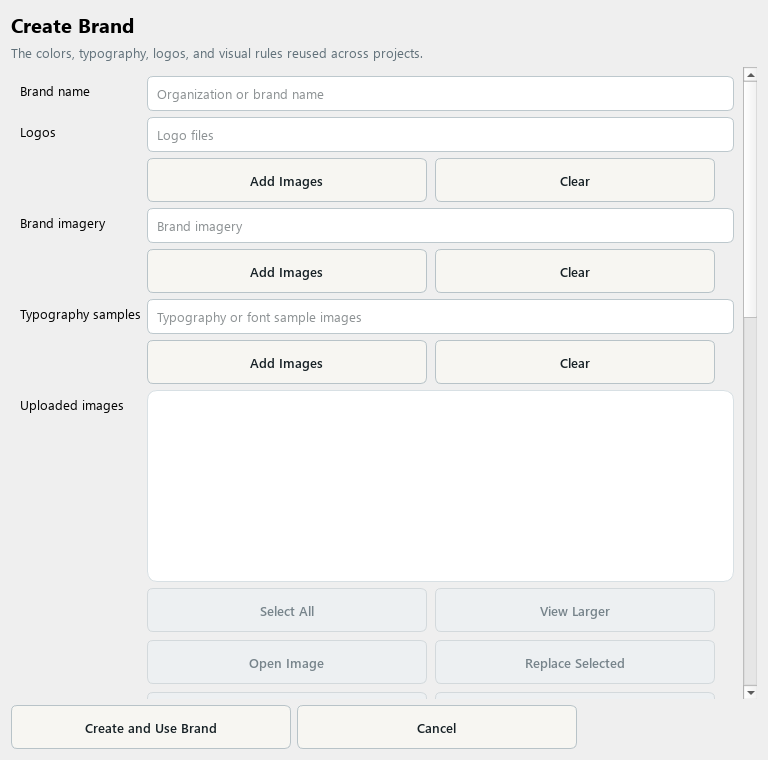Click the Brand name label

pos(55,92)
